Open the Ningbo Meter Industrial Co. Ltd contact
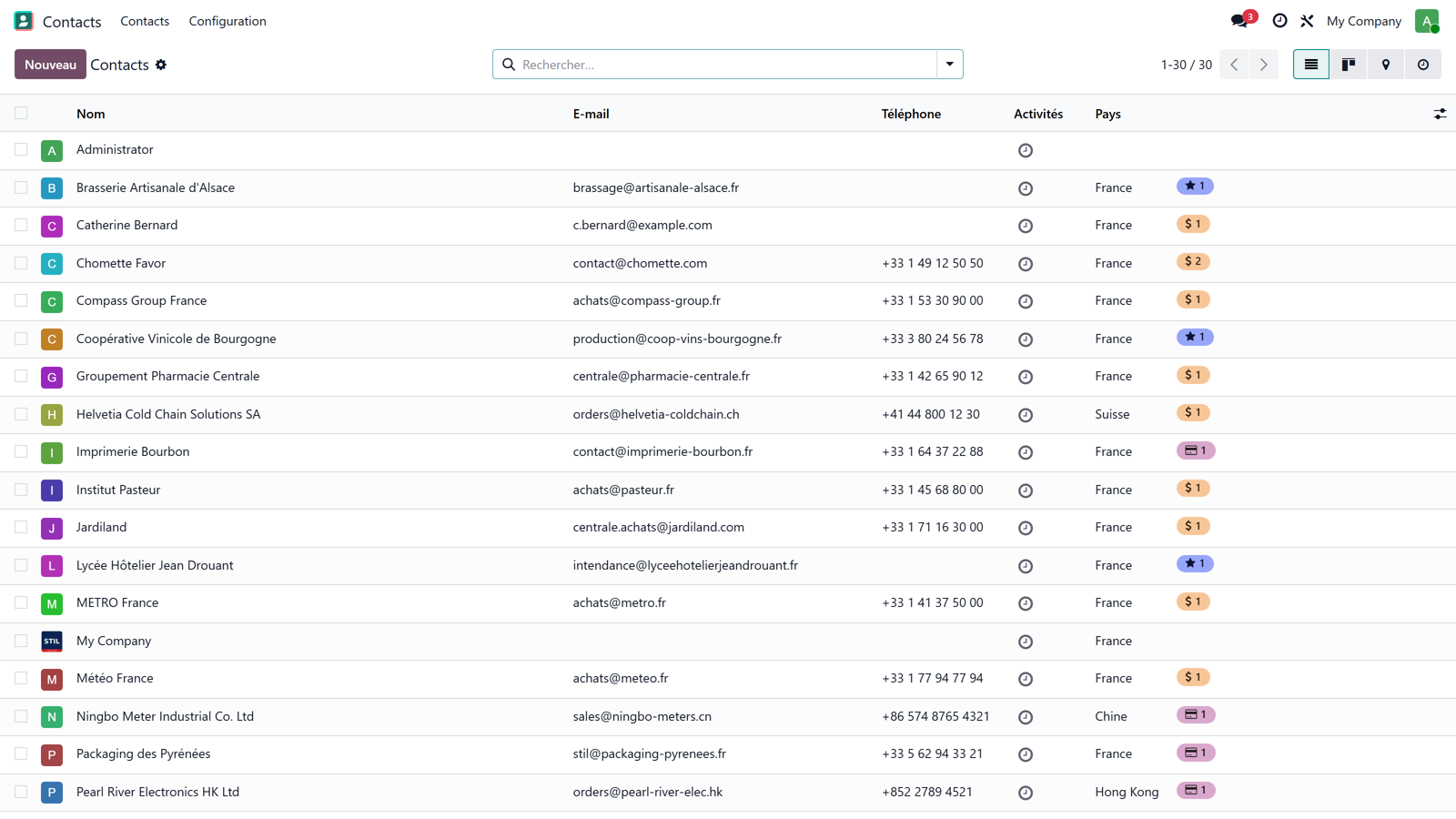 point(165,716)
